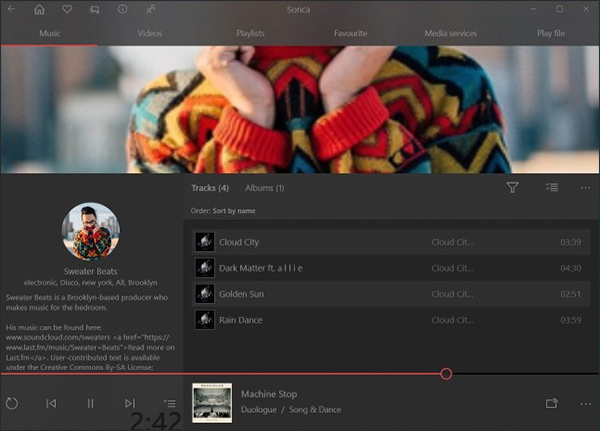The width and height of the screenshot is (600, 431).
Task: Open the info icon in the title bar
Action: (x=122, y=10)
